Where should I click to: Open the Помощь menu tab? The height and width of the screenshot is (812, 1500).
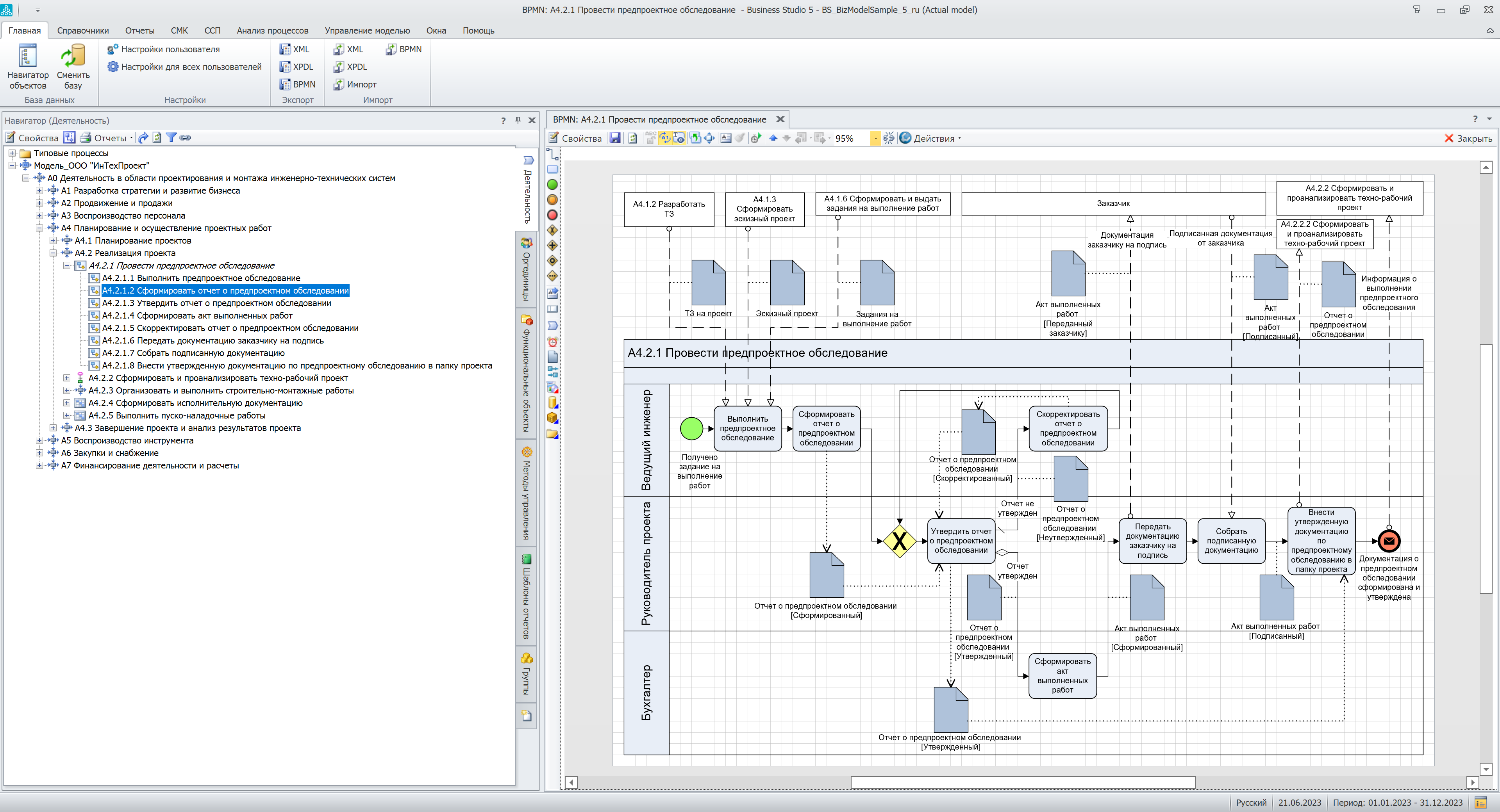[x=479, y=30]
